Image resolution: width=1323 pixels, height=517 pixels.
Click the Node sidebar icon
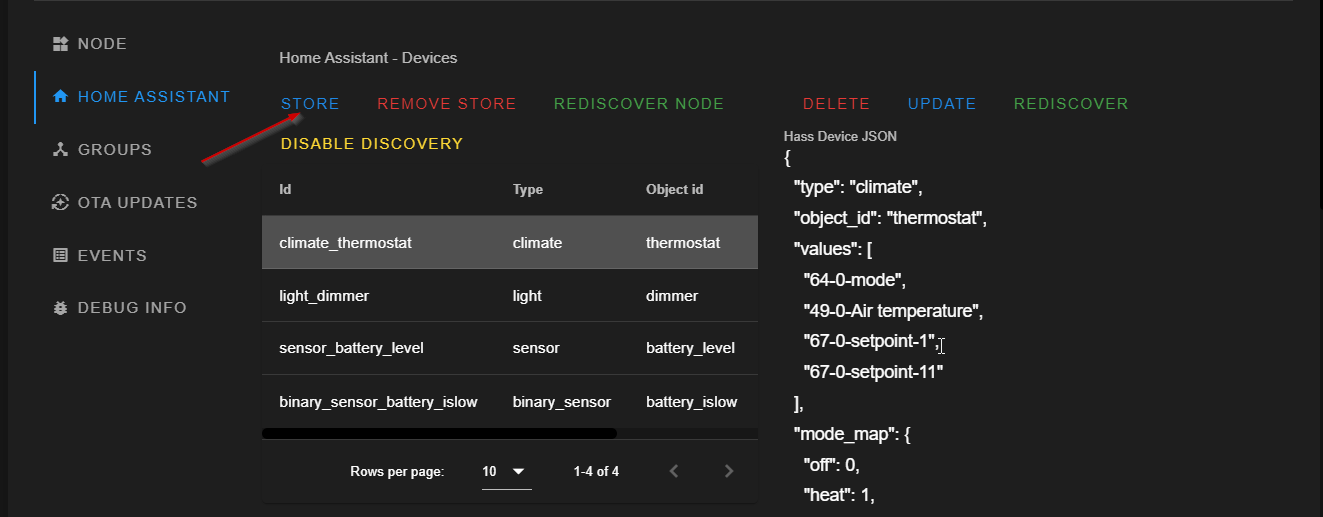tap(60, 44)
